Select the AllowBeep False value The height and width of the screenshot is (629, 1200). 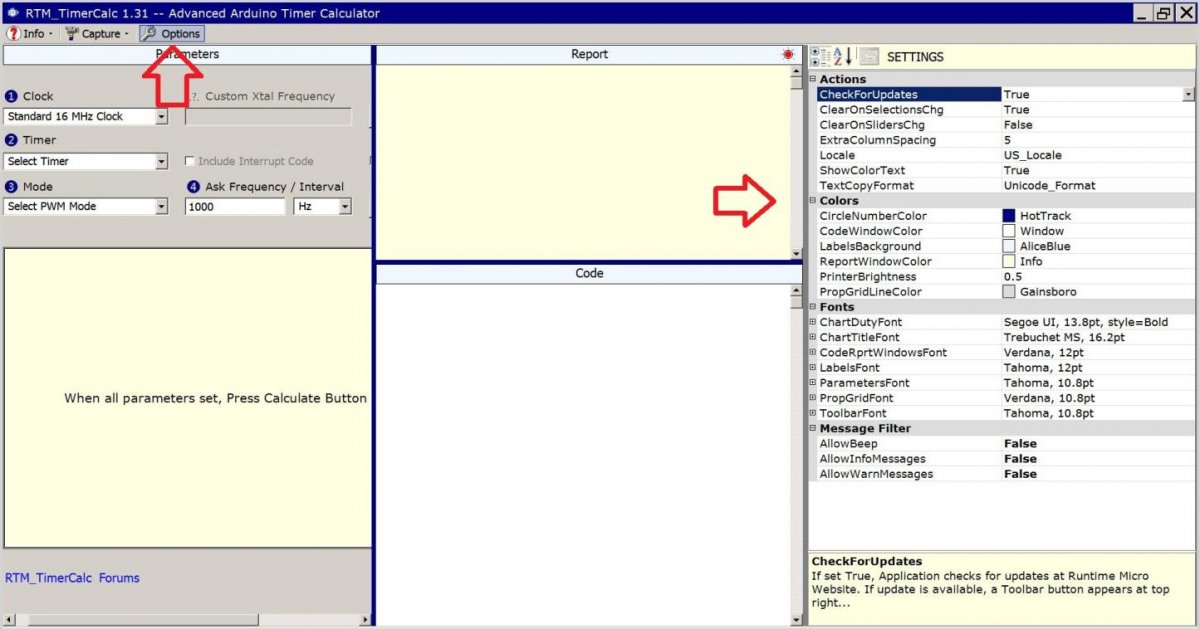(1020, 444)
